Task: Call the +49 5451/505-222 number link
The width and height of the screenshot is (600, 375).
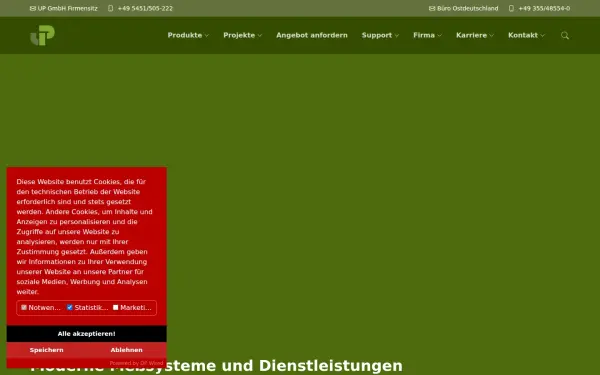Action: [145, 8]
